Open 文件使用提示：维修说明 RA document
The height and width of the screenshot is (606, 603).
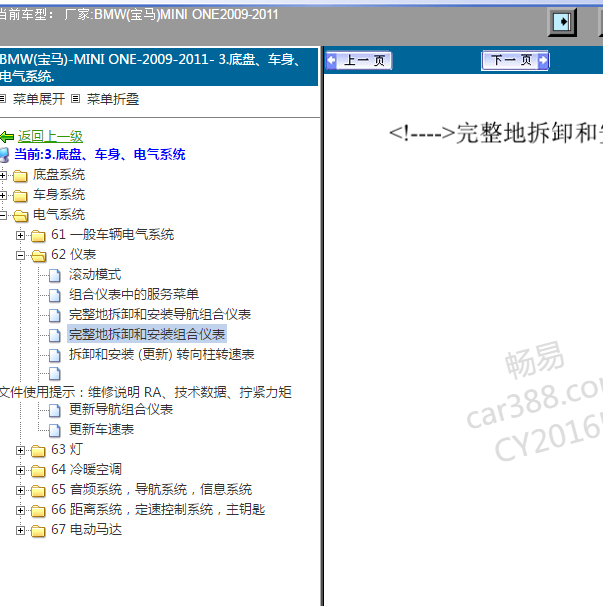pos(145,392)
